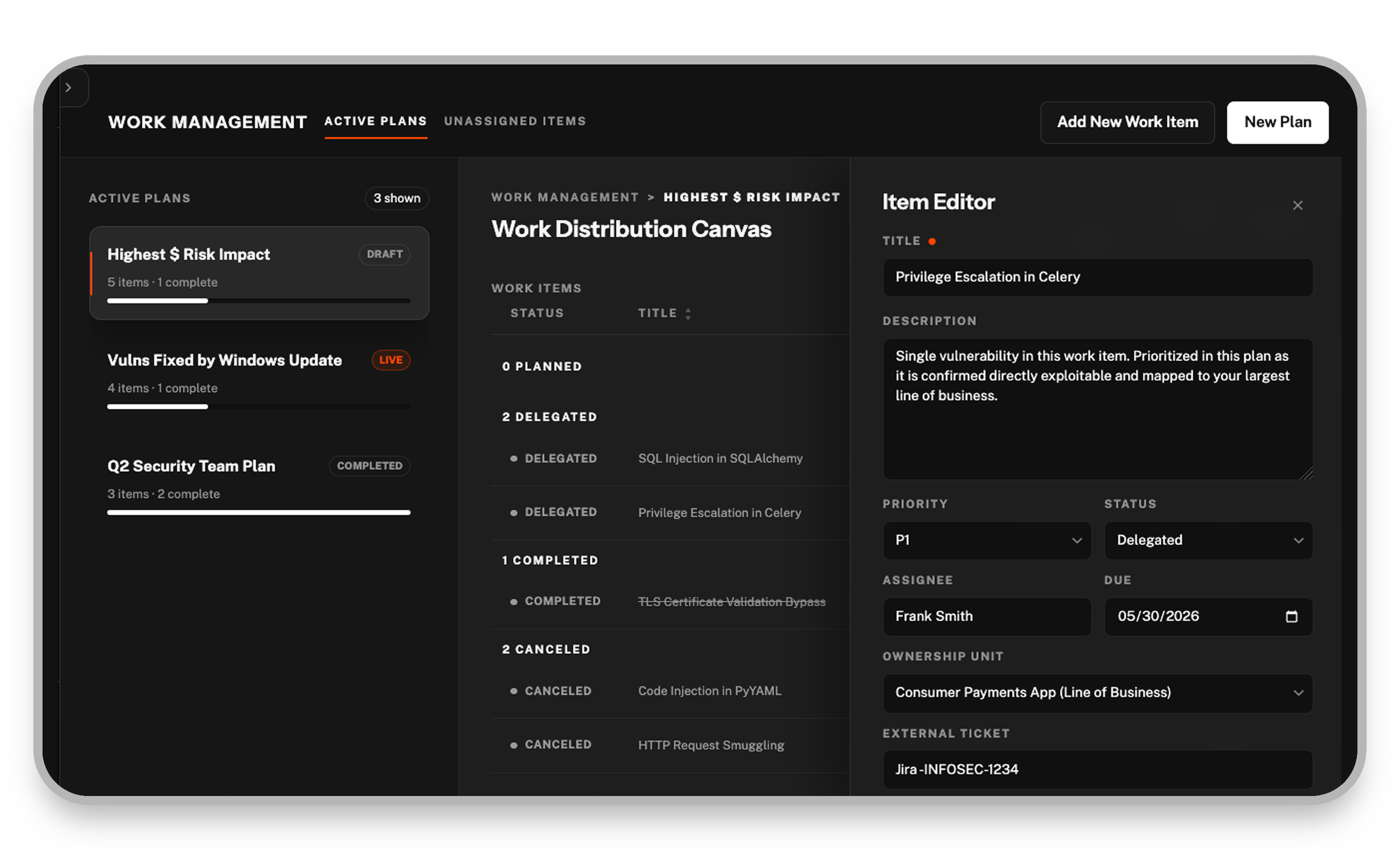Create a New Plan

tap(1277, 123)
